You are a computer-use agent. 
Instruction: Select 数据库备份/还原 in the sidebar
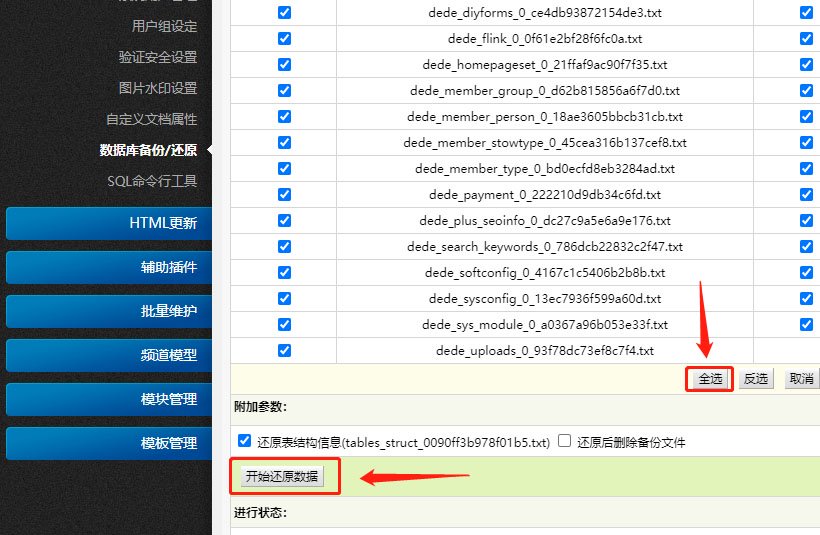148,150
